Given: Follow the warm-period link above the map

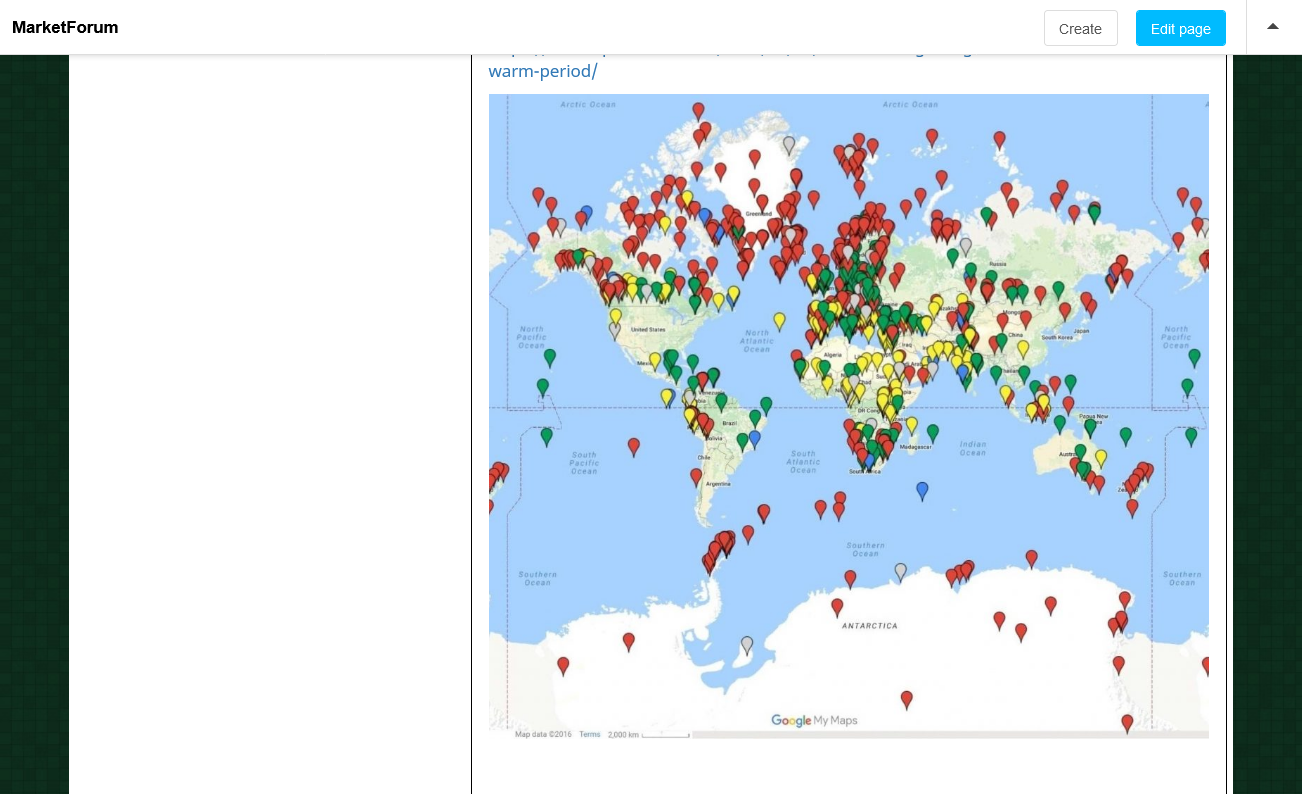Looking at the screenshot, I should tap(542, 71).
